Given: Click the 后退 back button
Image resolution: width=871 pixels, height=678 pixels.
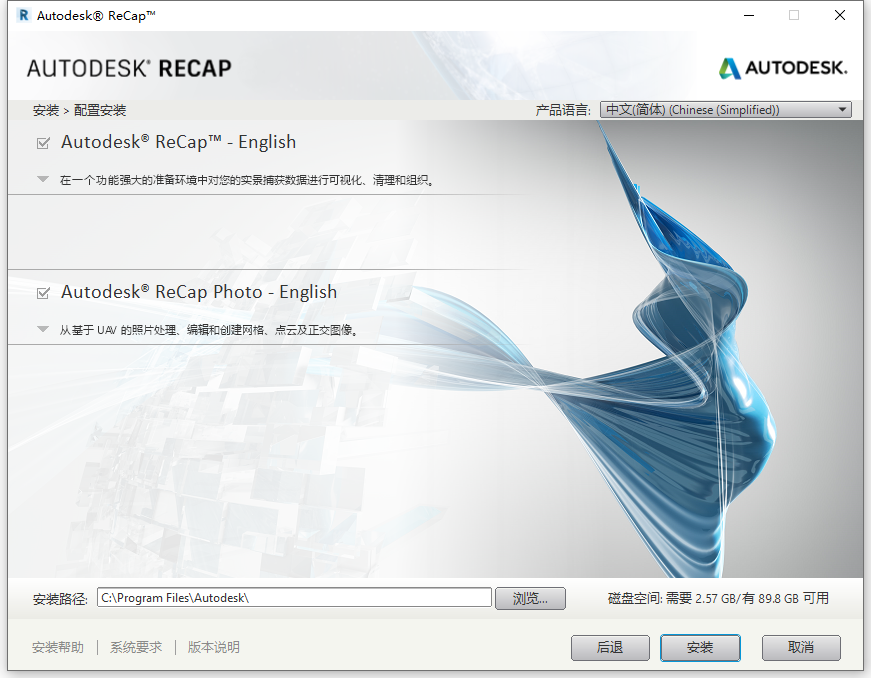Looking at the screenshot, I should [610, 647].
